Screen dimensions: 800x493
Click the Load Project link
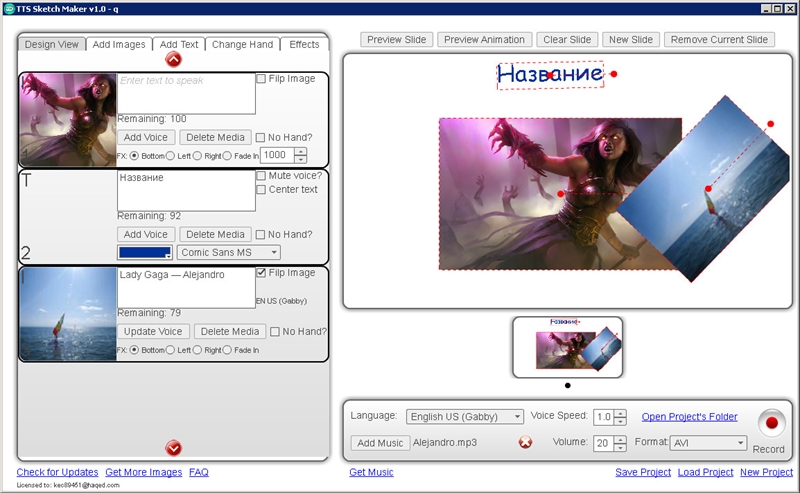705,472
